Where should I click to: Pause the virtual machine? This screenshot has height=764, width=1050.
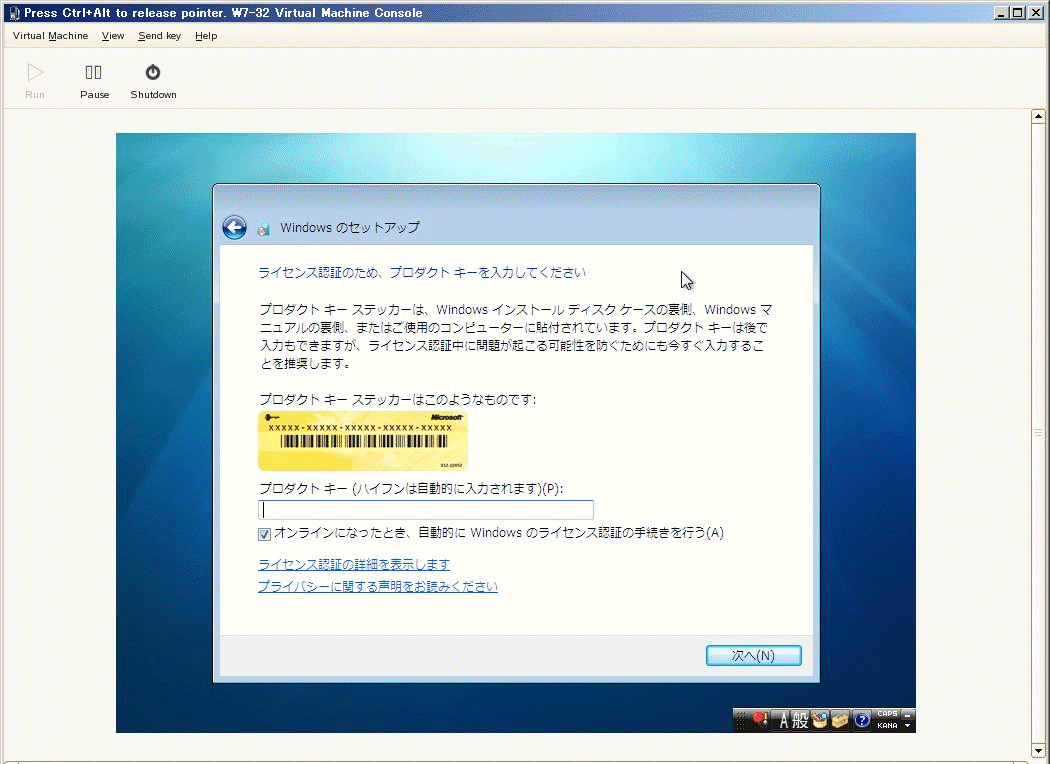click(x=94, y=82)
